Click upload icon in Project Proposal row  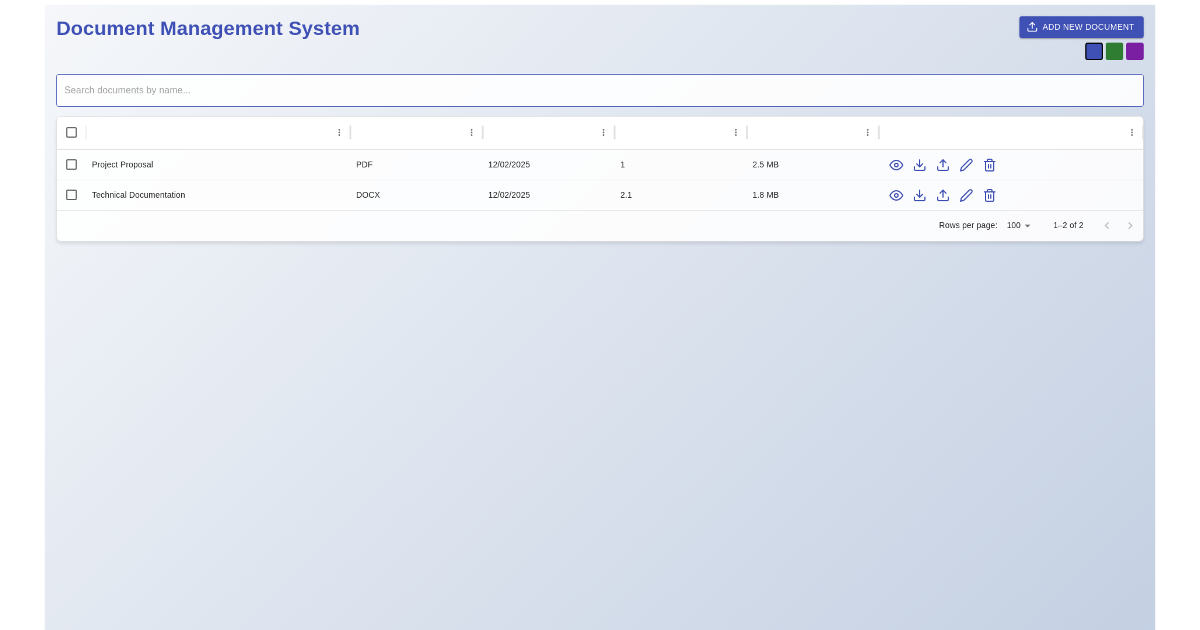[943, 165]
